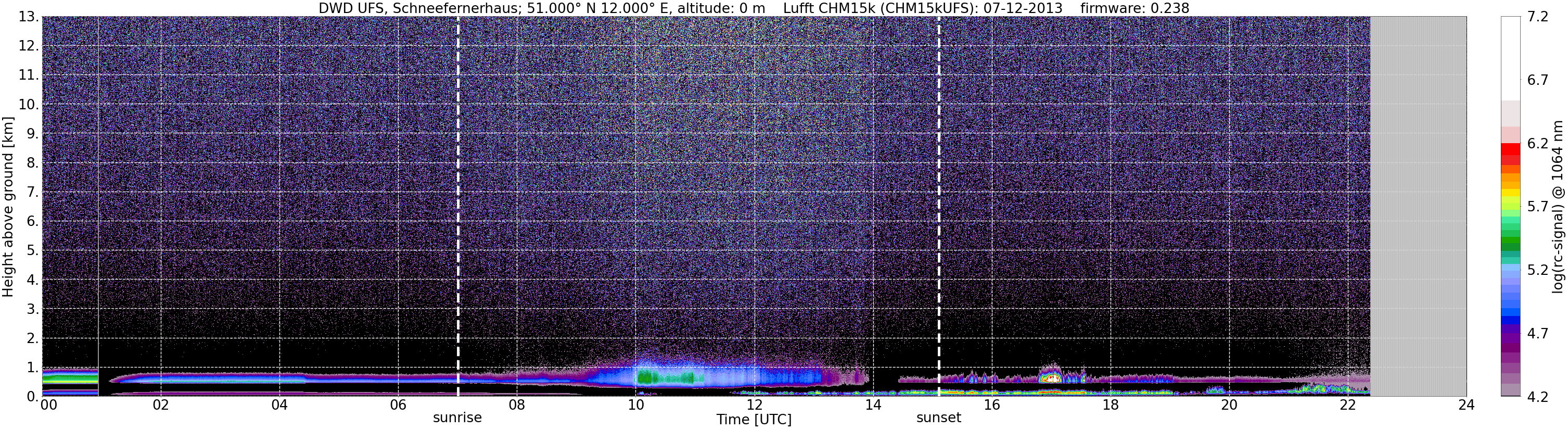Click the y-axis tick label '8.'
This screenshot has width=1568, height=430.
33,163
